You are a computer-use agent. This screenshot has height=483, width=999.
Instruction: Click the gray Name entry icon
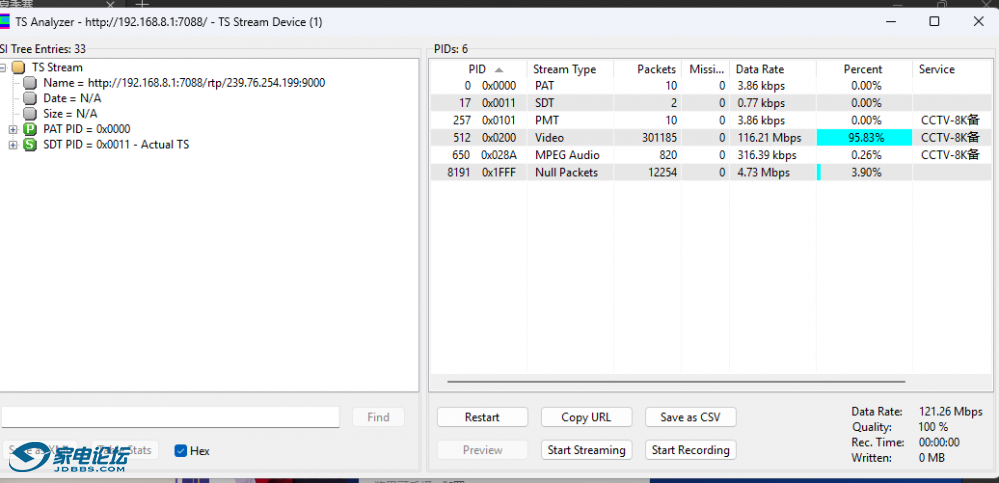[x=30, y=83]
